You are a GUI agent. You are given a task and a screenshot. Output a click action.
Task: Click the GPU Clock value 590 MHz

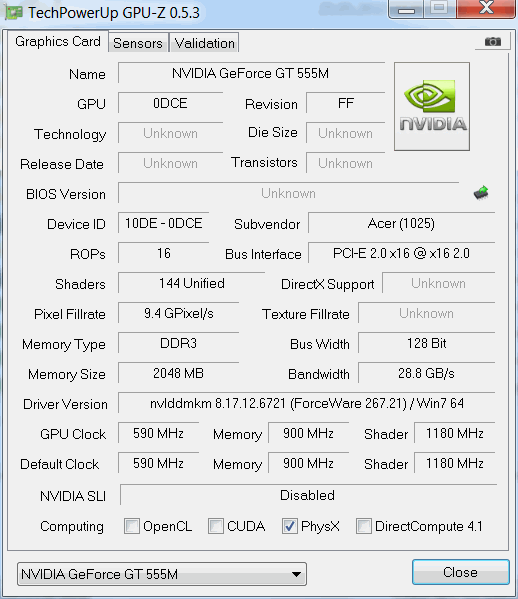[158, 433]
